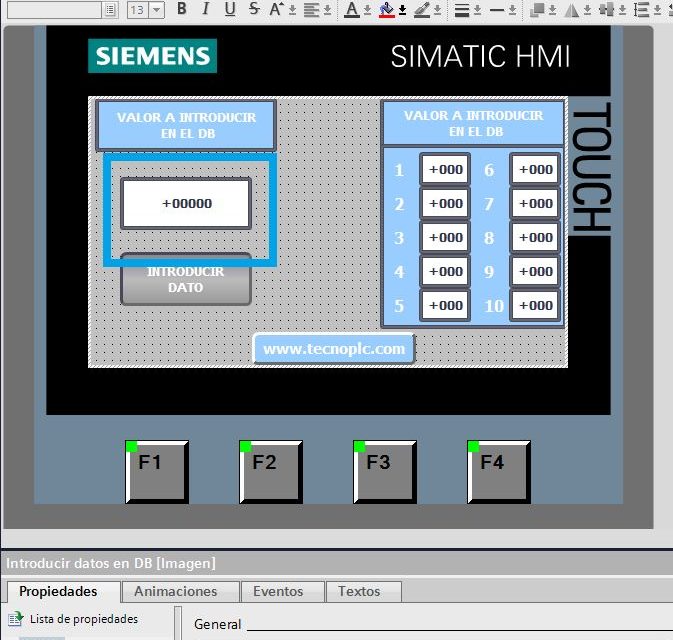This screenshot has width=673, height=640.
Task: Select the VALOR A INTRODUCIR label above +00000
Action: [186, 125]
